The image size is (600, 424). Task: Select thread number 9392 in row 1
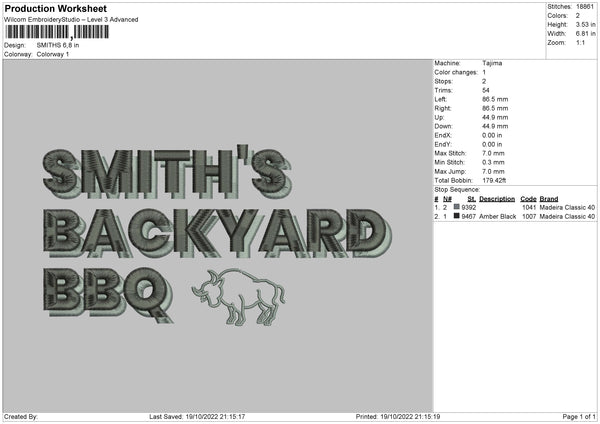pos(469,207)
